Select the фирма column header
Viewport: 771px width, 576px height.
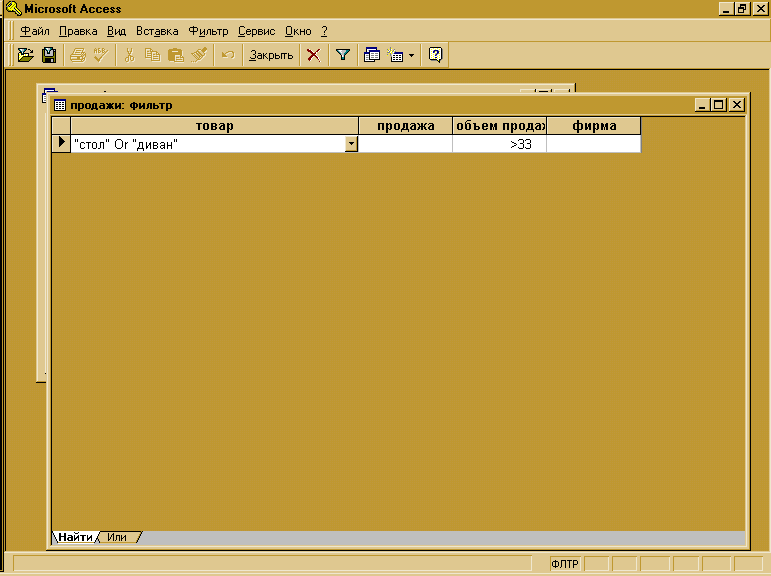(x=594, y=126)
